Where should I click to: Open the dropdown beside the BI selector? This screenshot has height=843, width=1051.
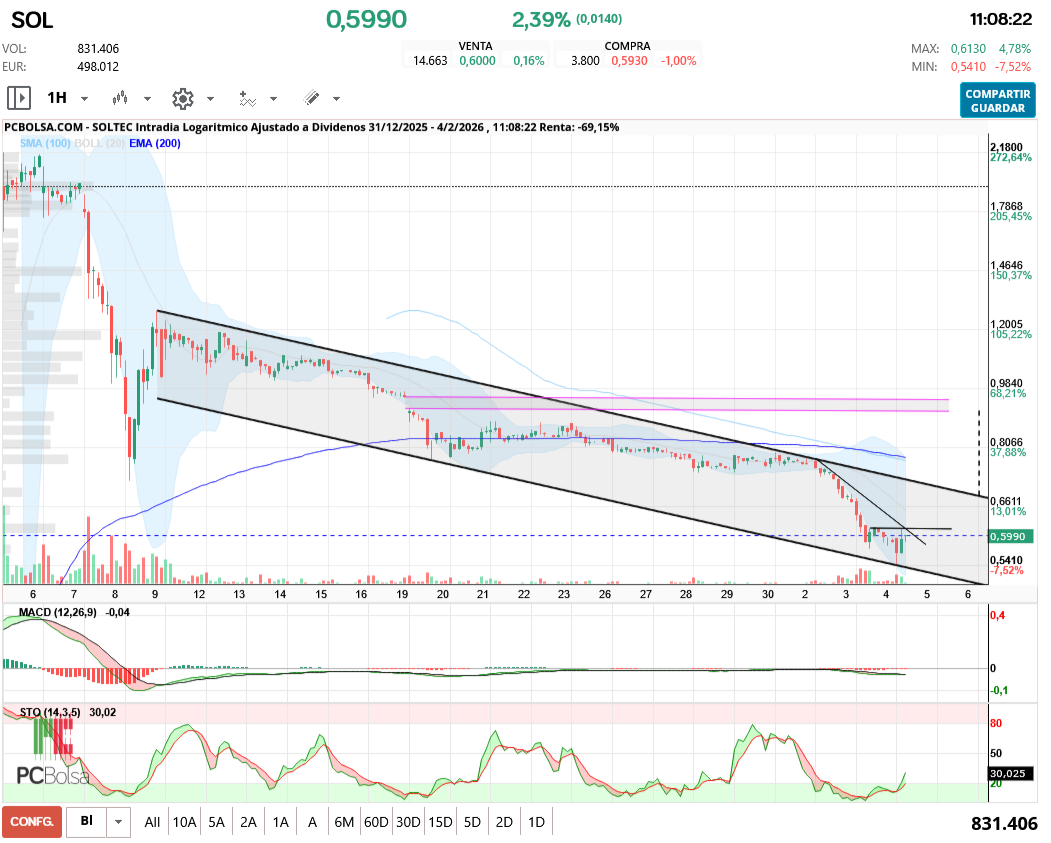click(118, 821)
